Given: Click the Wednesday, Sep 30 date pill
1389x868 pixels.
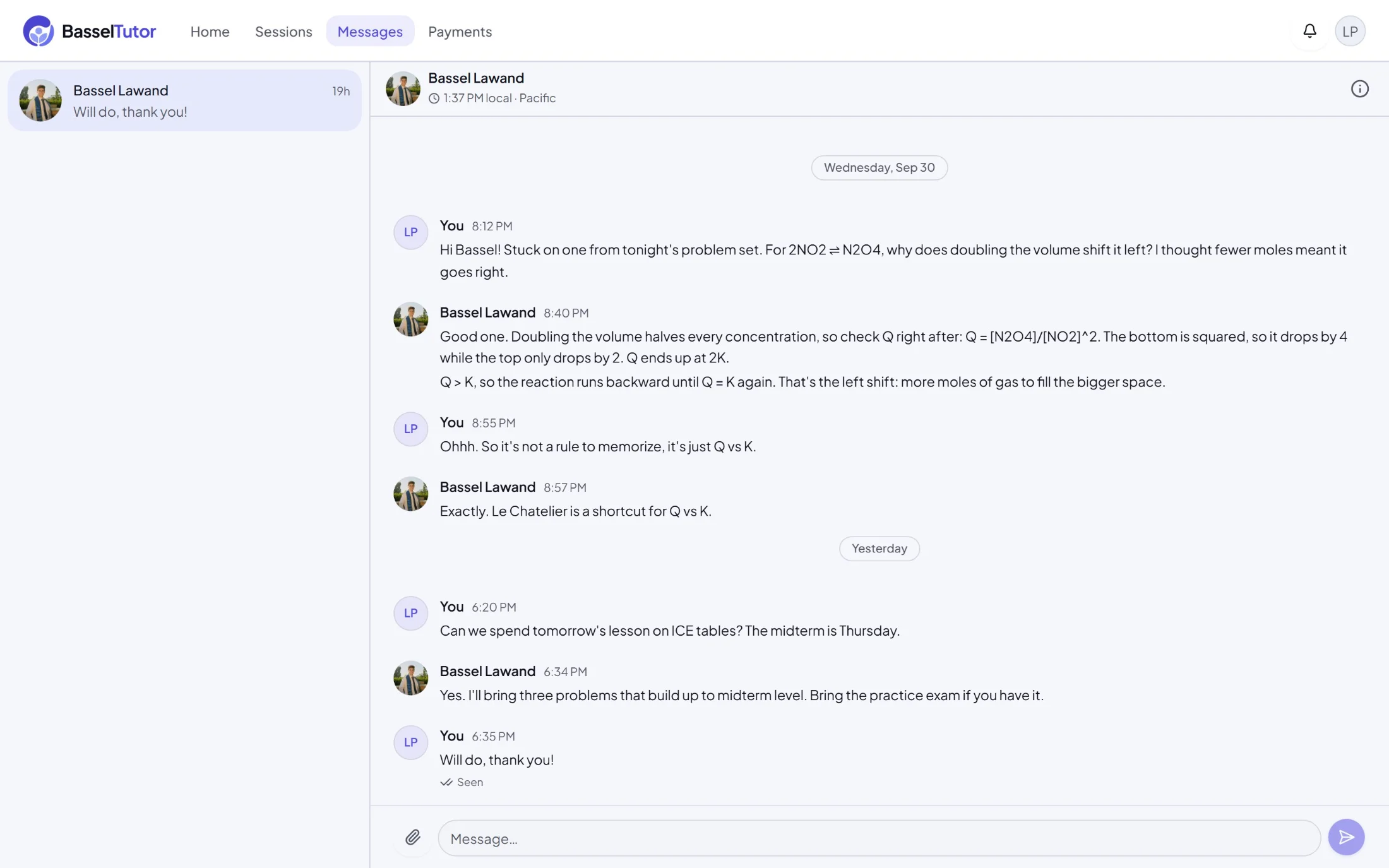Looking at the screenshot, I should point(879,167).
